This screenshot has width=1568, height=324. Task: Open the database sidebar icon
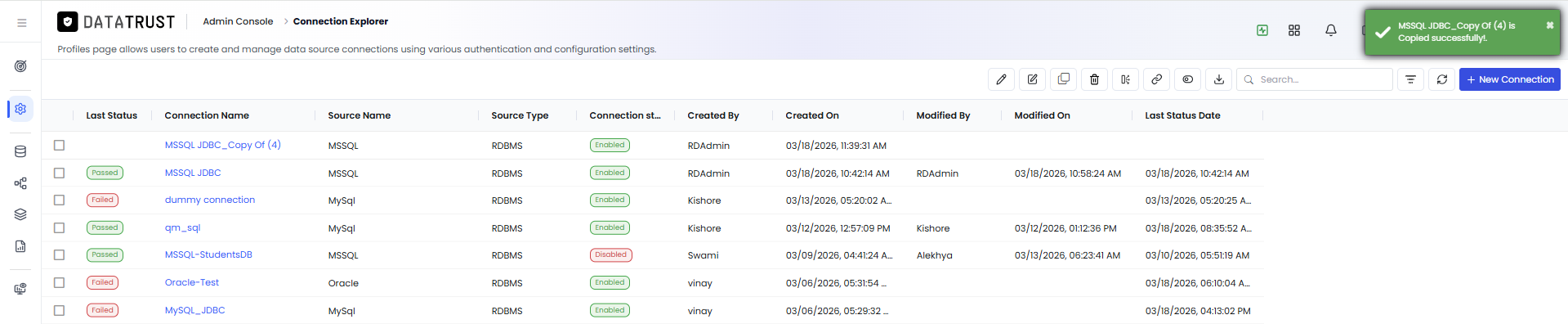(x=20, y=151)
